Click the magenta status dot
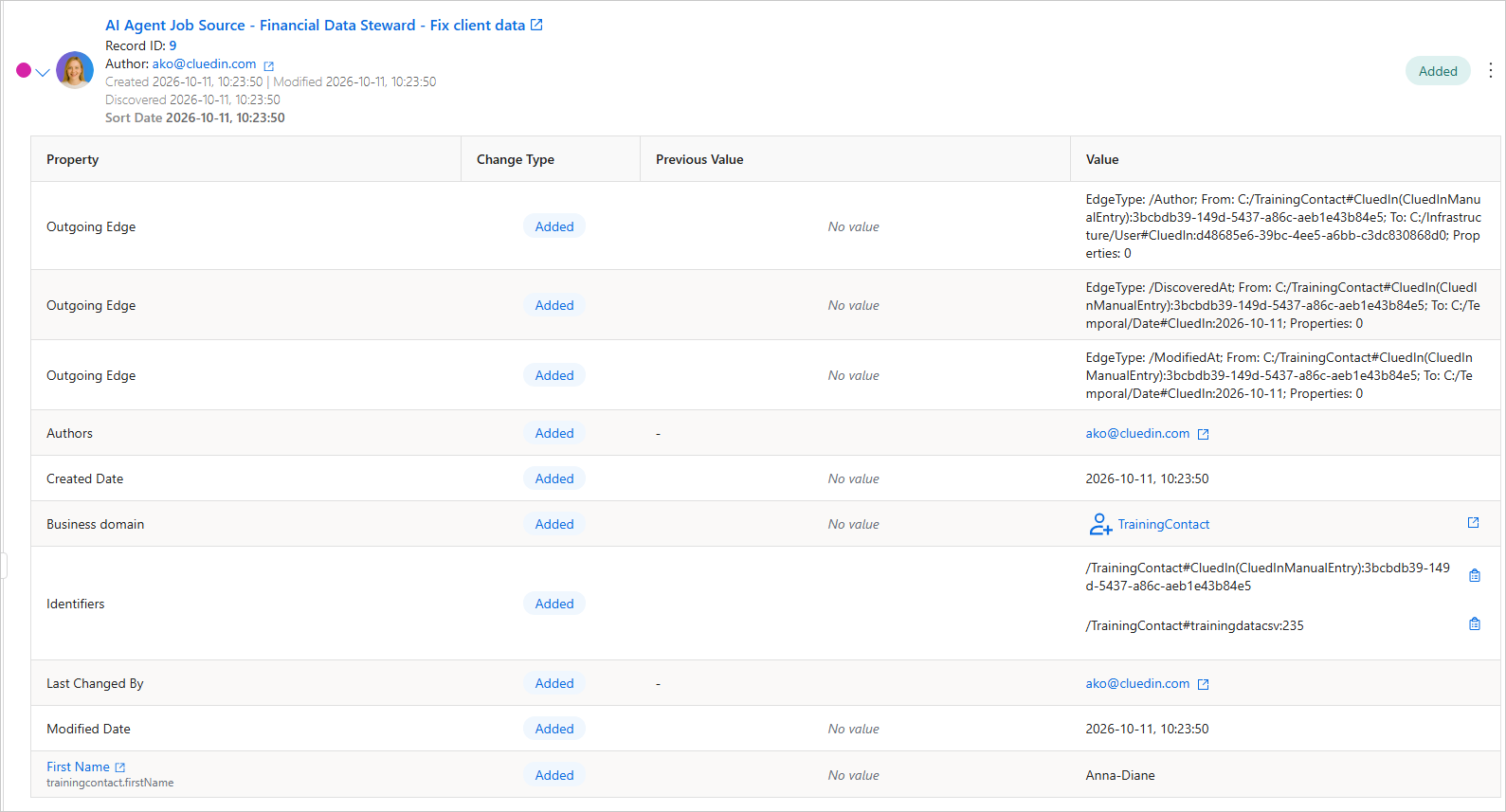This screenshot has width=1506, height=812. (24, 70)
